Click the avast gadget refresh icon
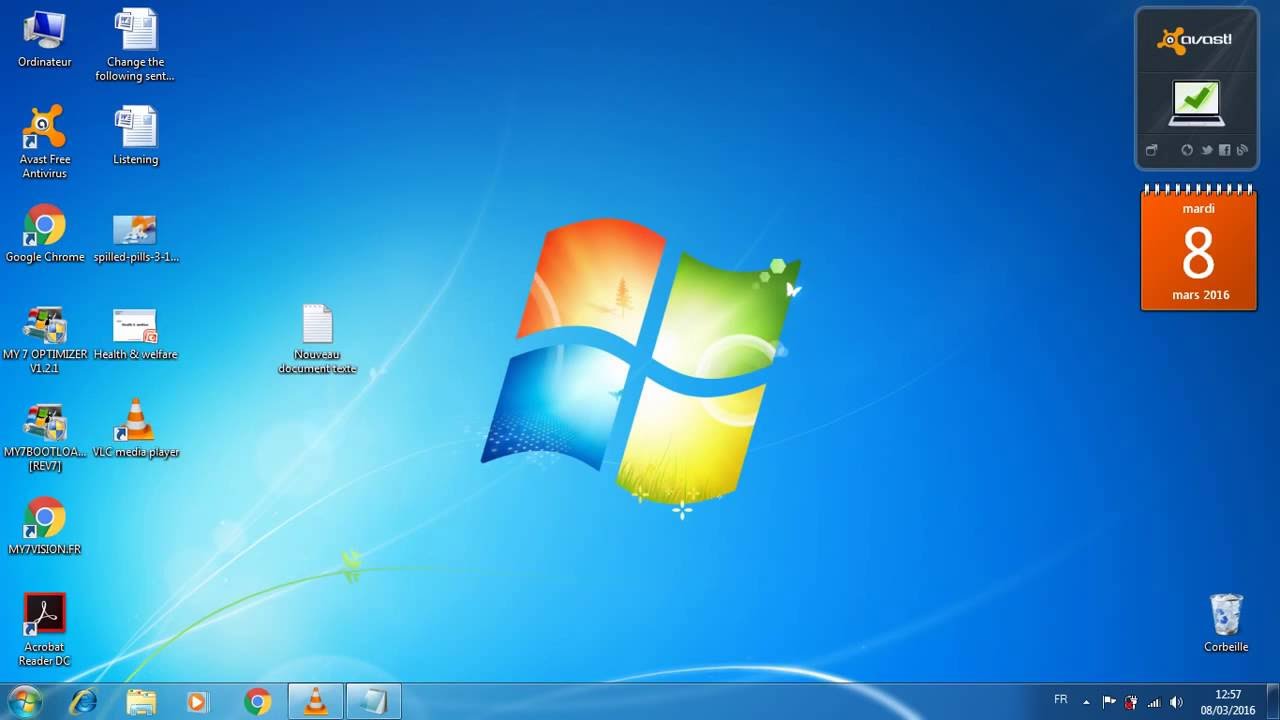 (x=1187, y=150)
